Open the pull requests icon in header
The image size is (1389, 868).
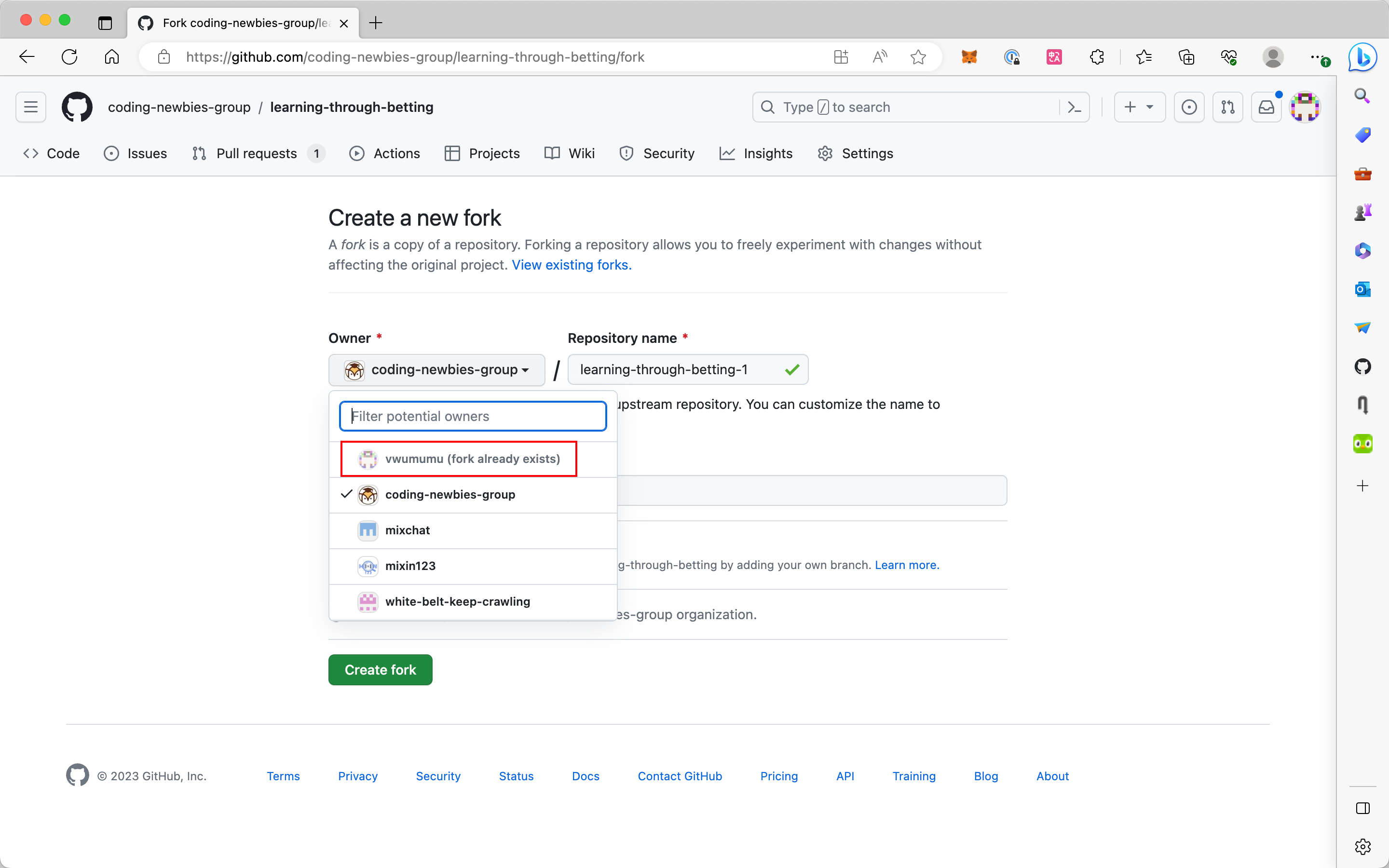tap(1227, 107)
